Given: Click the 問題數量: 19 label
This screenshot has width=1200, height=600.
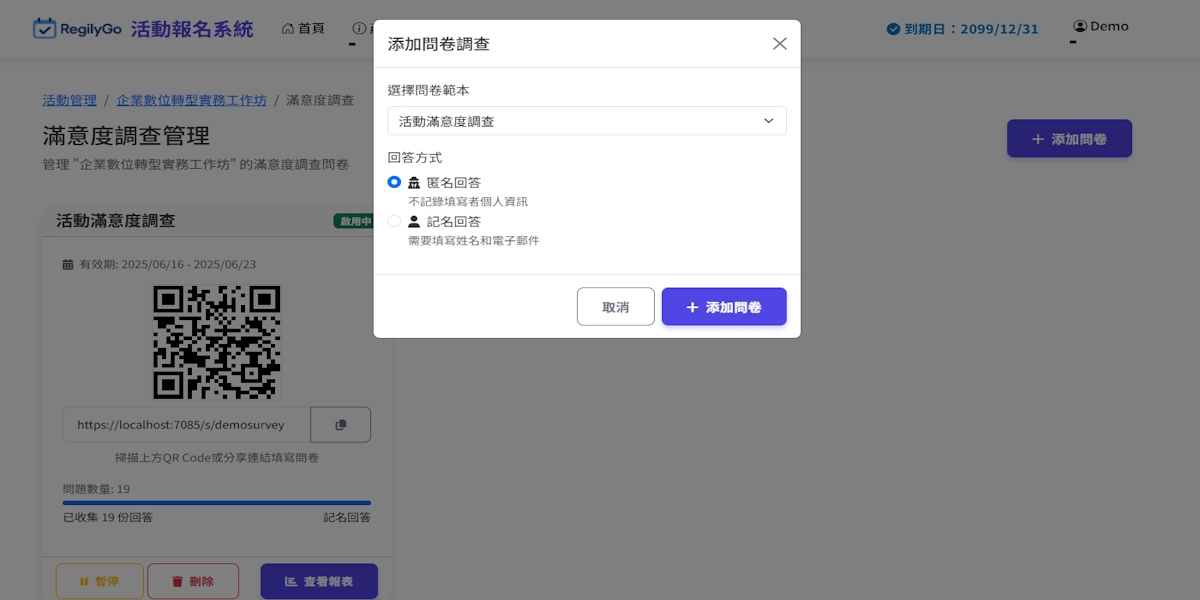Looking at the screenshot, I should click(96, 489).
